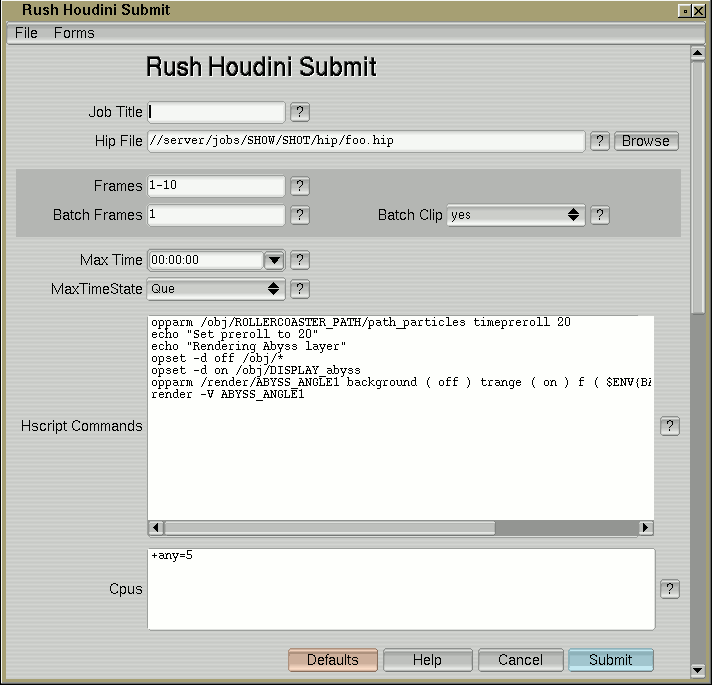This screenshot has width=712, height=685.
Task: Open the help for Max Time
Action: (300, 260)
